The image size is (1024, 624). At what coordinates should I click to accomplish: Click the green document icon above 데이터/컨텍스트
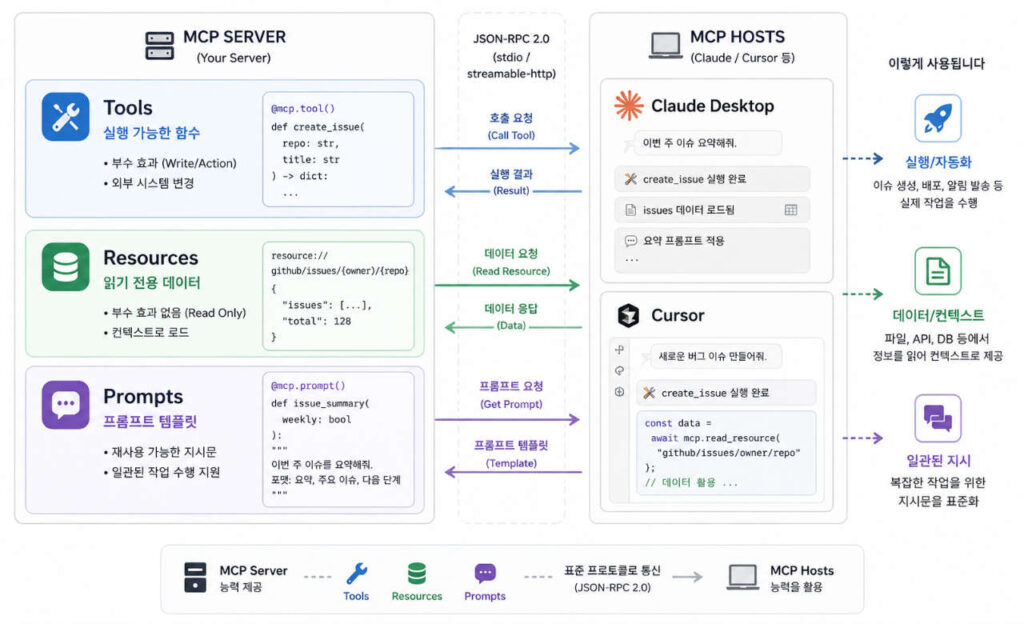tap(937, 271)
